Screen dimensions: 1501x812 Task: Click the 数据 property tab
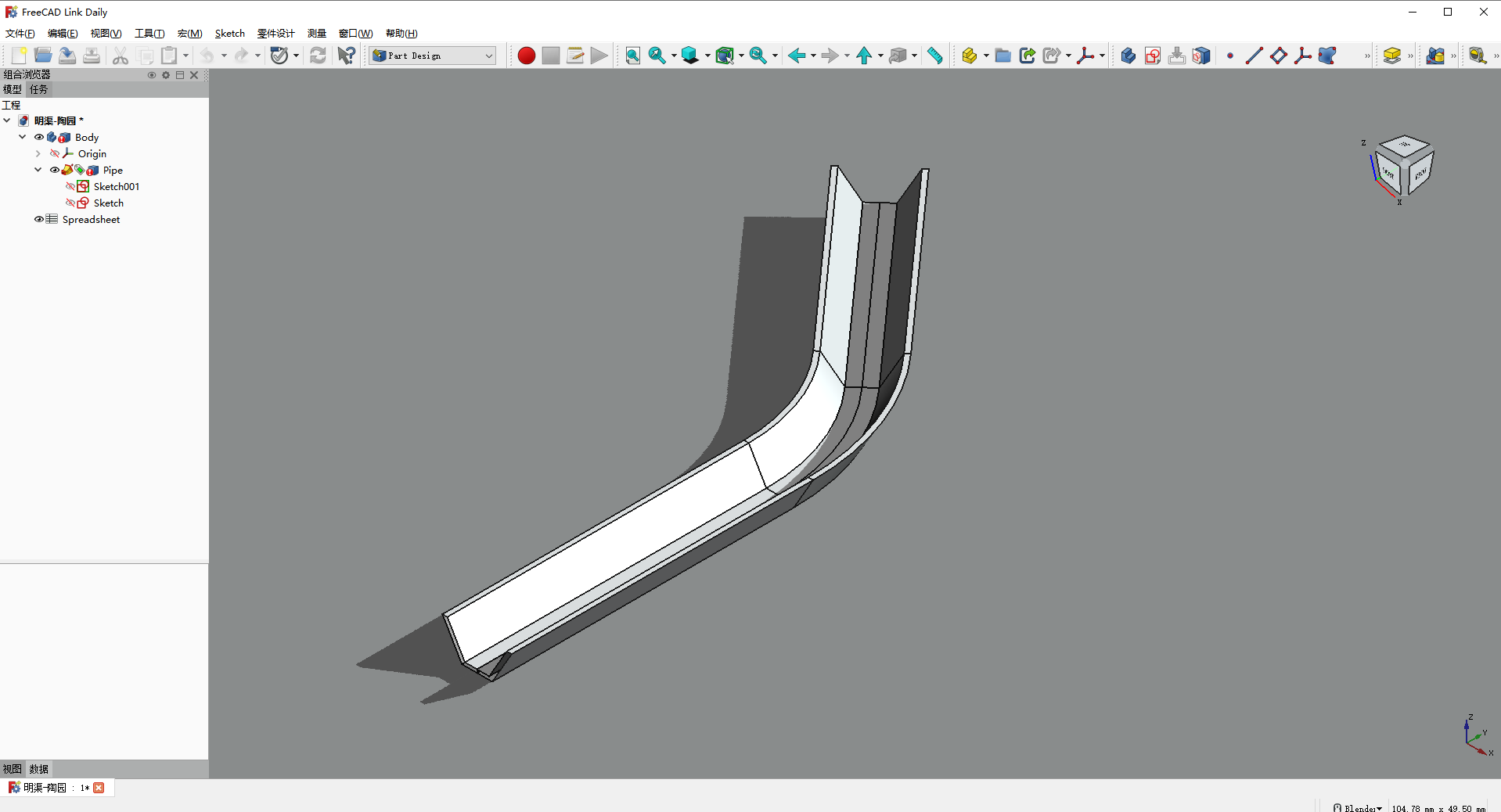click(x=38, y=769)
